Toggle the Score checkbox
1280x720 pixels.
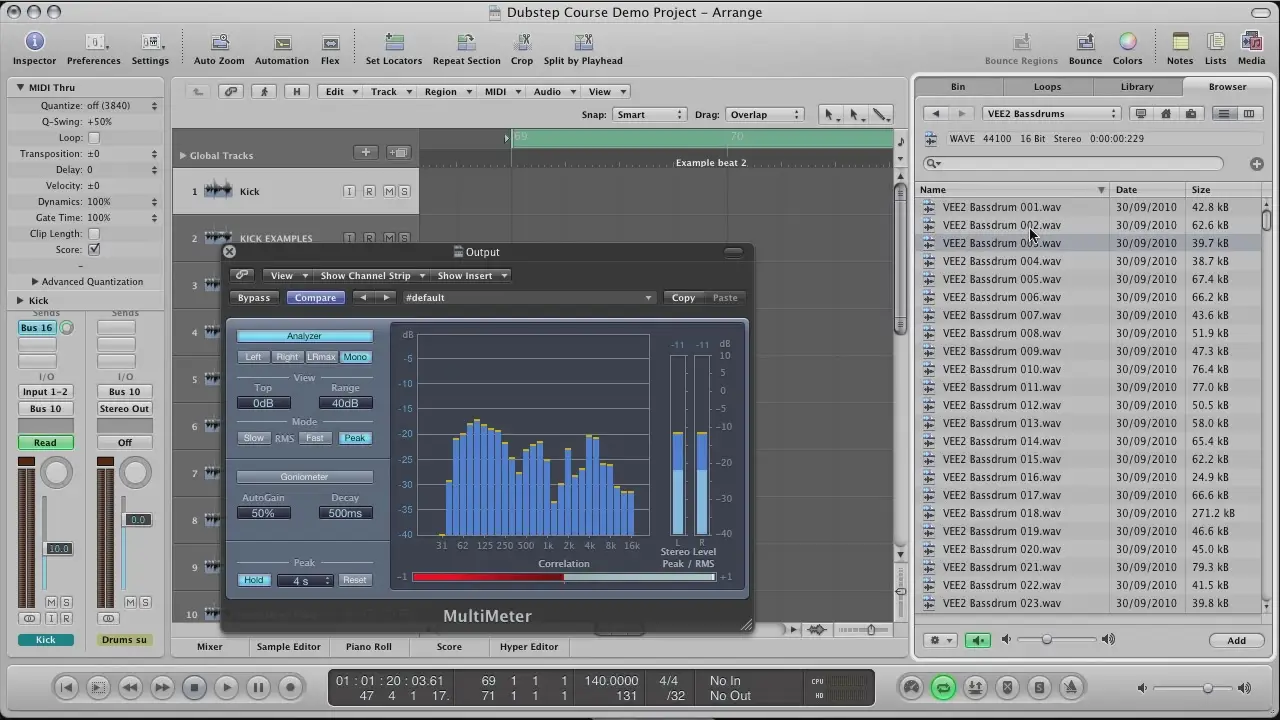94,250
